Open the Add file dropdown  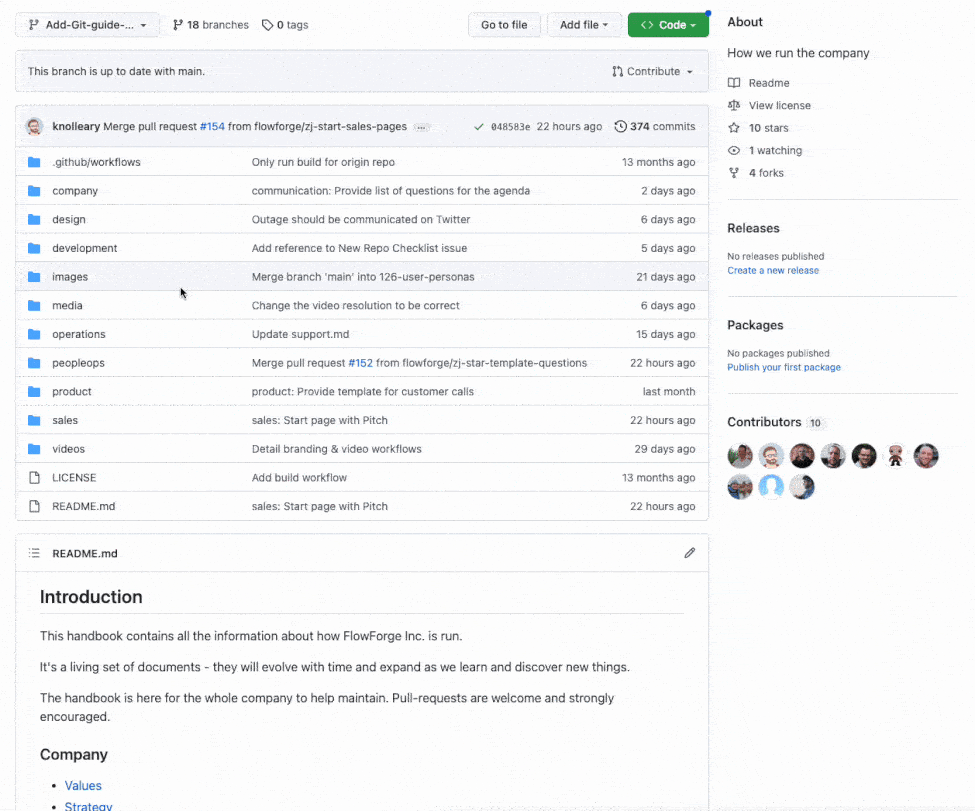(x=584, y=24)
